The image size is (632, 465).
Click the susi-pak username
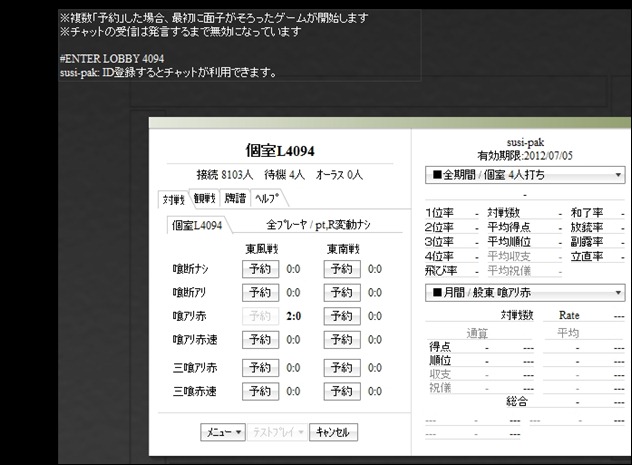525,142
